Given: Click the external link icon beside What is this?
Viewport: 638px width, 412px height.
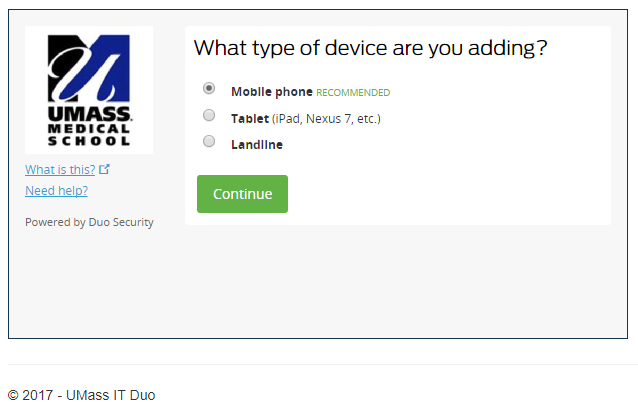Looking at the screenshot, I should coord(105,169).
